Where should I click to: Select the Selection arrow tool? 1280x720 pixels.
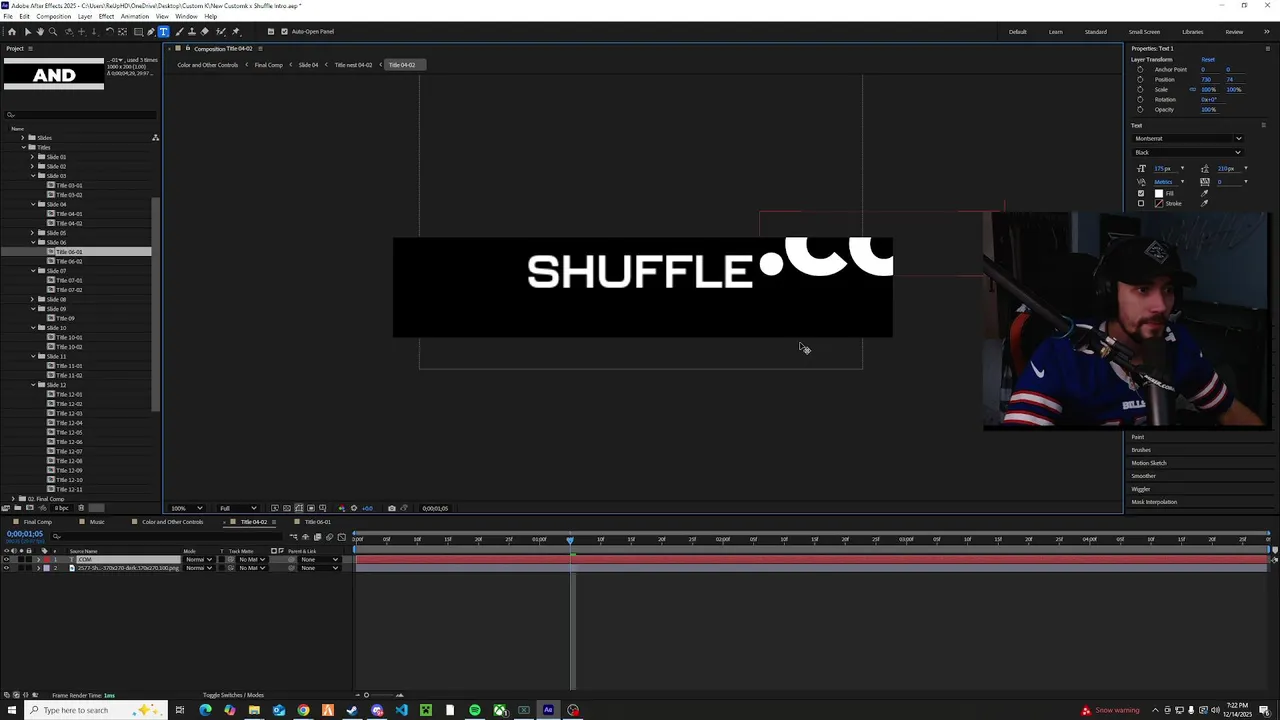pos(28,32)
